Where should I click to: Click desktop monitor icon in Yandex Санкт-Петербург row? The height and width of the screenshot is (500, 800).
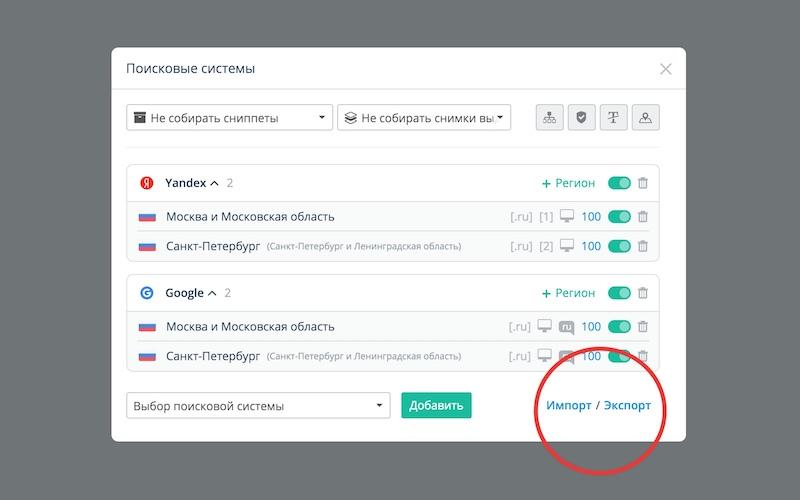coord(567,246)
